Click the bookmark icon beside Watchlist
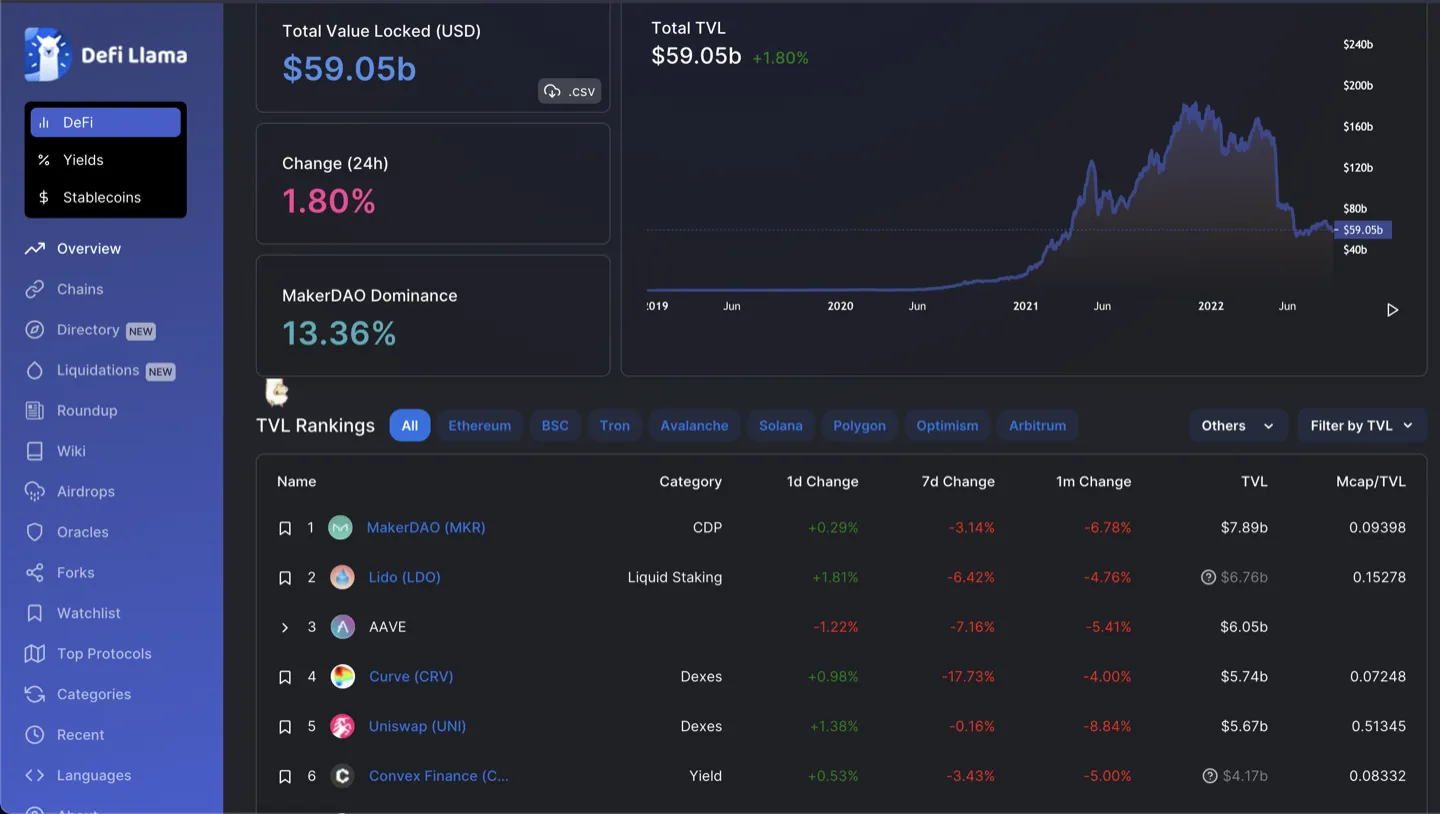The width and height of the screenshot is (1440, 814). click(x=35, y=613)
